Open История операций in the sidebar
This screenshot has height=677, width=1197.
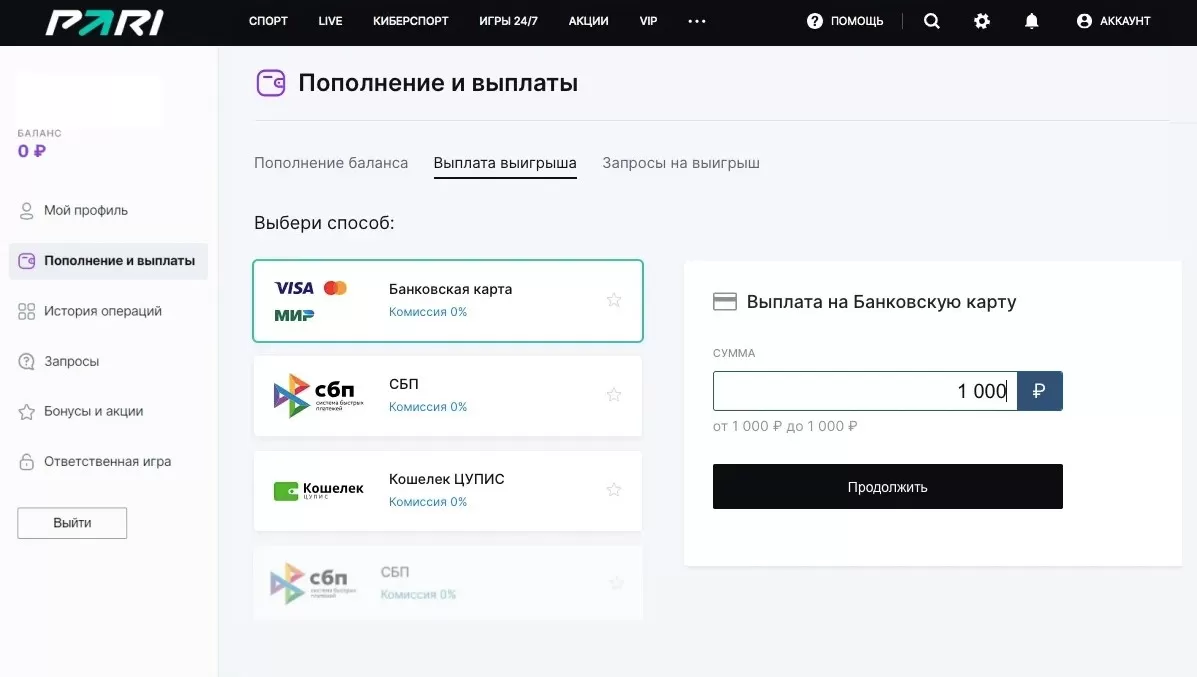coord(102,311)
